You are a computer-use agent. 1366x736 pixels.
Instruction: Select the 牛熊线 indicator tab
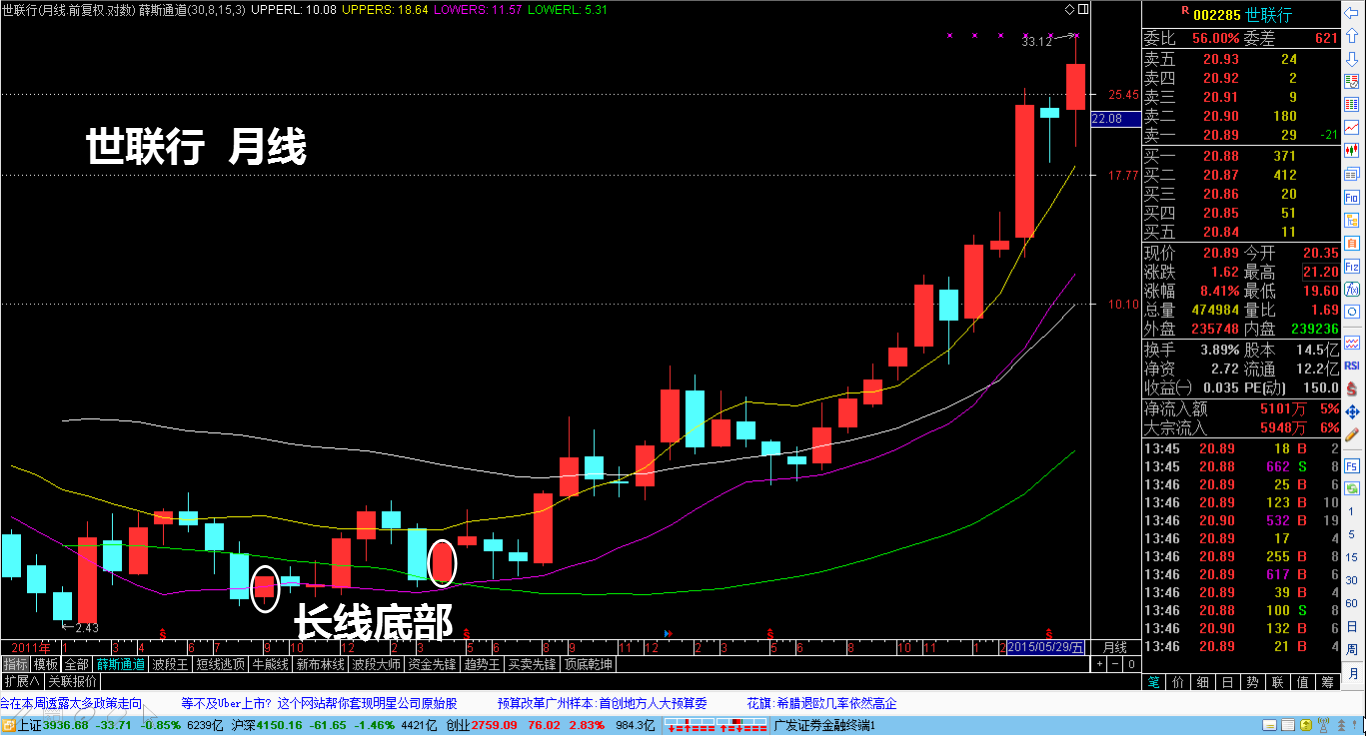pos(270,664)
